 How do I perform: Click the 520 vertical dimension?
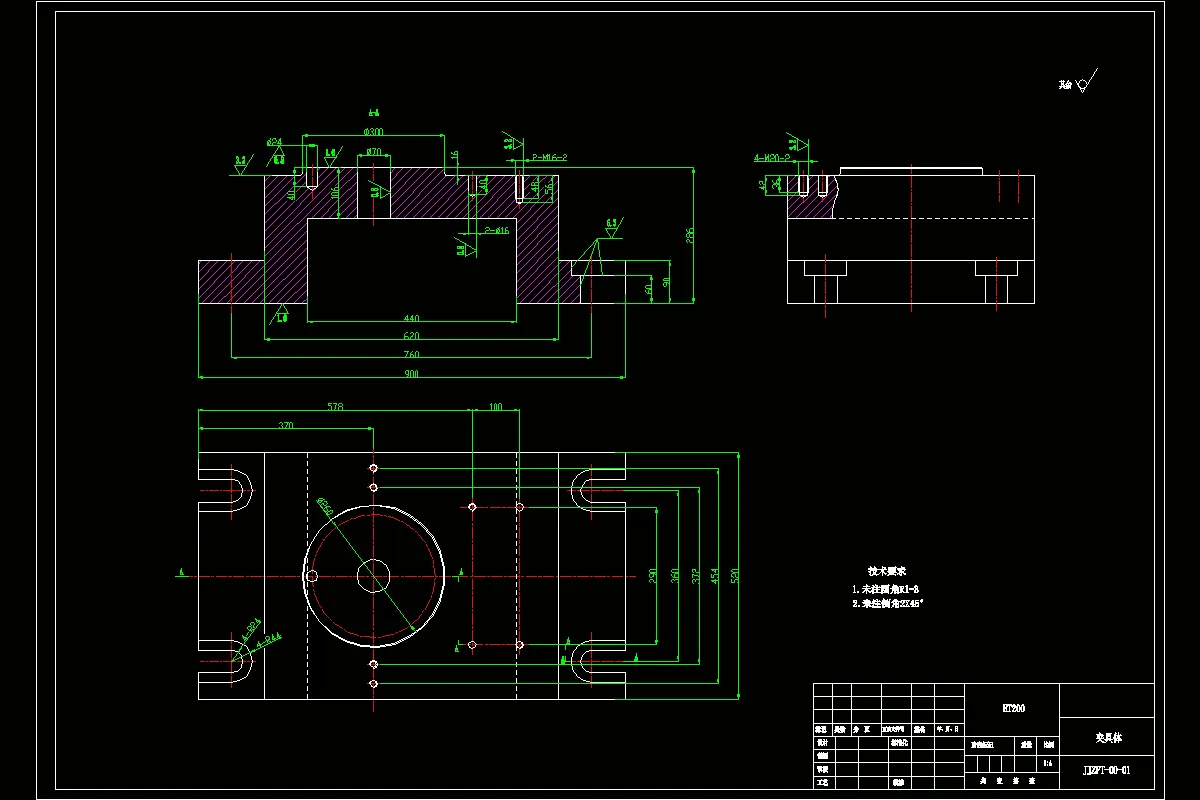(734, 575)
